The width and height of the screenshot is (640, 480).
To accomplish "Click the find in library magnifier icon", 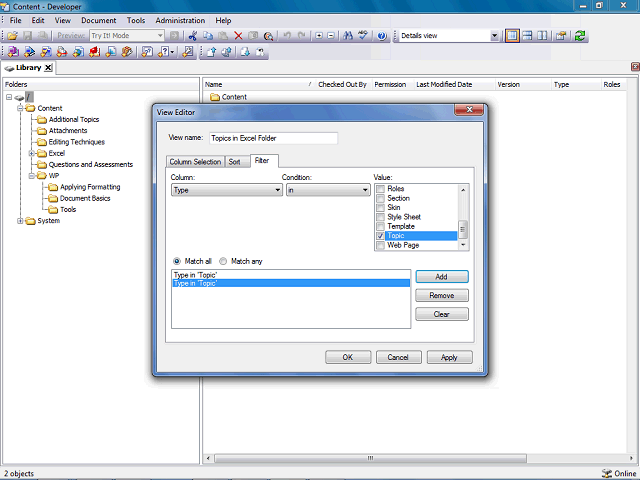I will [268, 36].
